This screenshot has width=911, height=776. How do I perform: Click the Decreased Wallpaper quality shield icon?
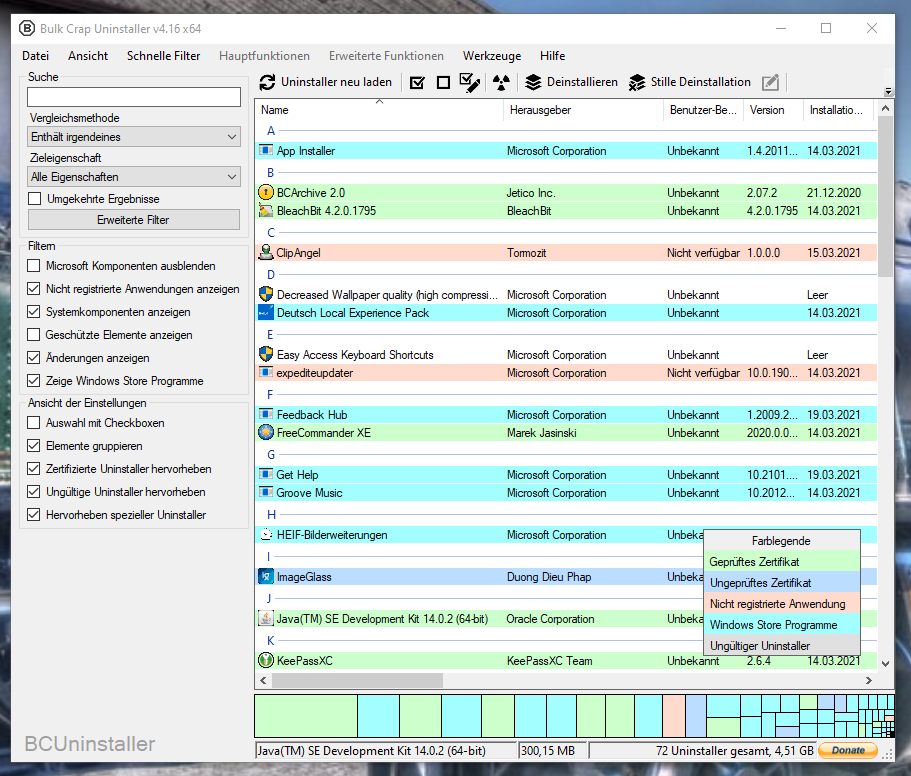coord(266,294)
